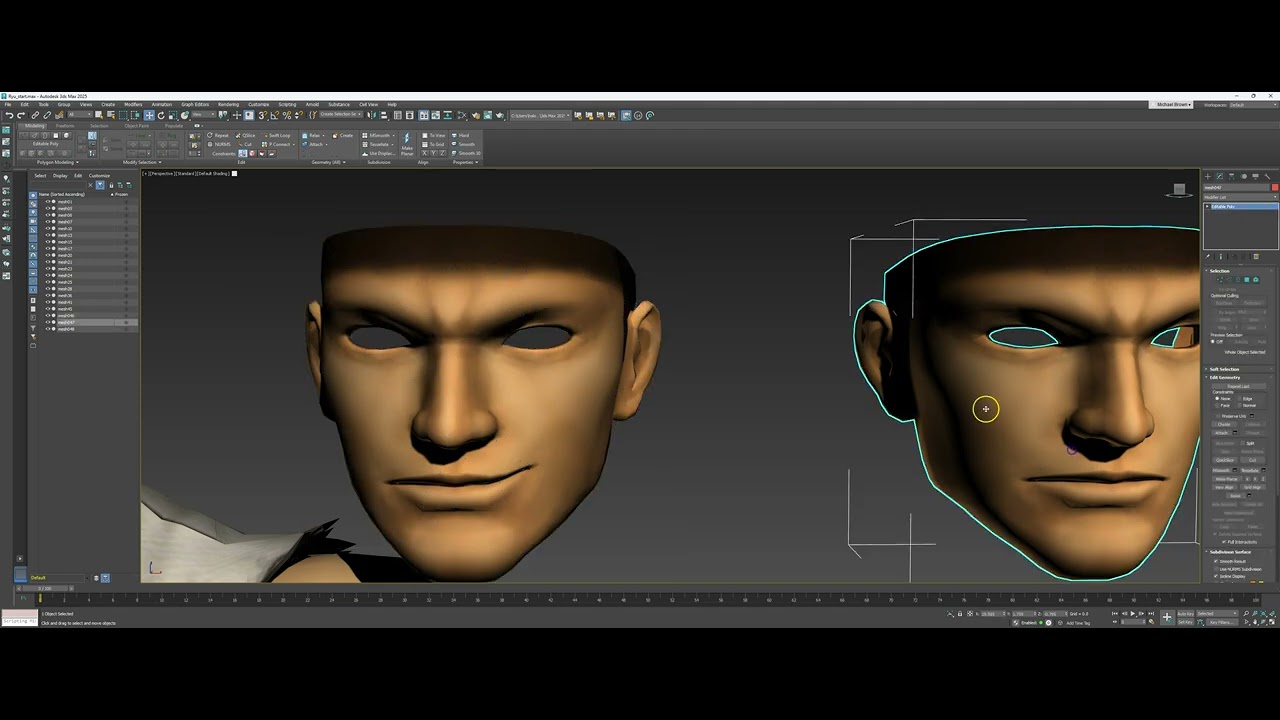Open the Create tab in command panel

(x=1208, y=176)
